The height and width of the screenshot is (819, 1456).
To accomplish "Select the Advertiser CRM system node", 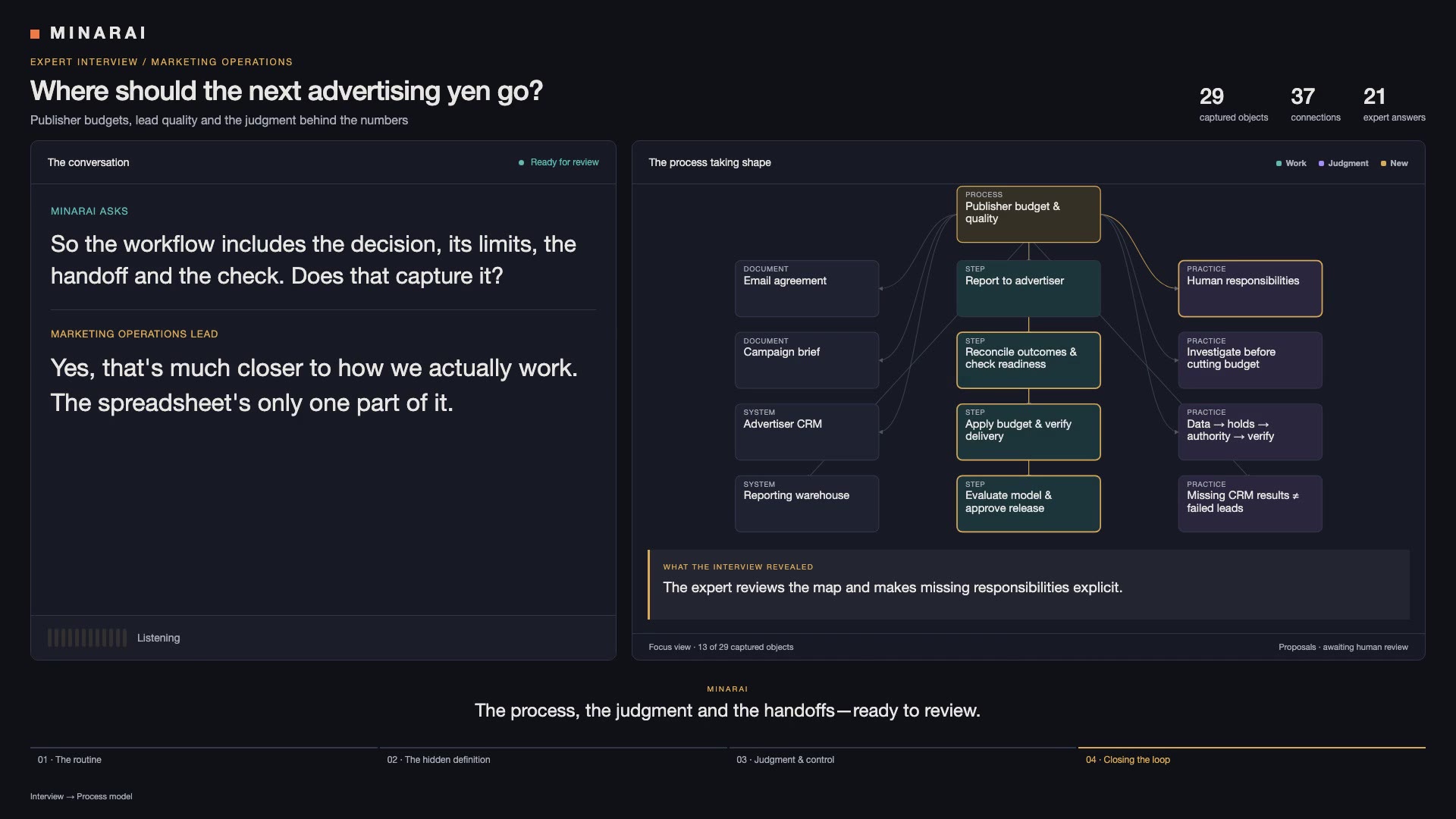I will click(807, 432).
